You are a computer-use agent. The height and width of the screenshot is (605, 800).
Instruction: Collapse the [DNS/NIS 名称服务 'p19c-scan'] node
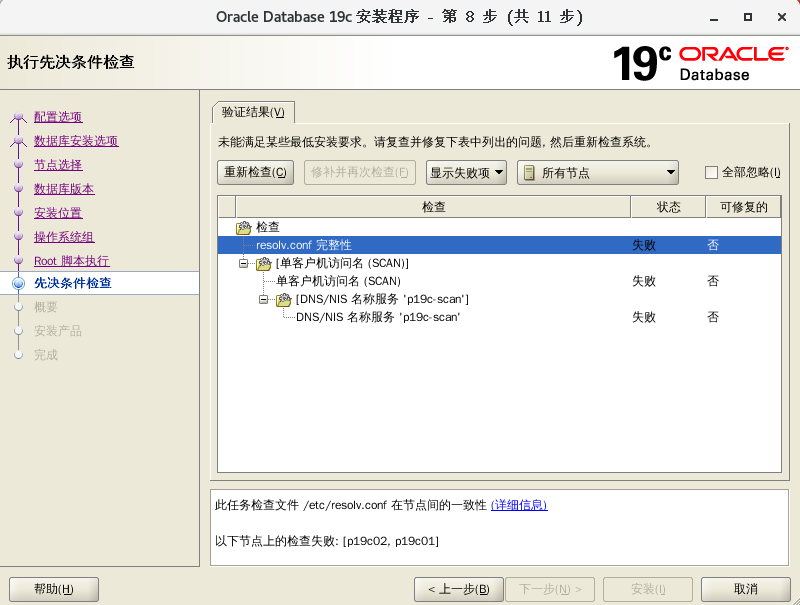[x=263, y=299]
